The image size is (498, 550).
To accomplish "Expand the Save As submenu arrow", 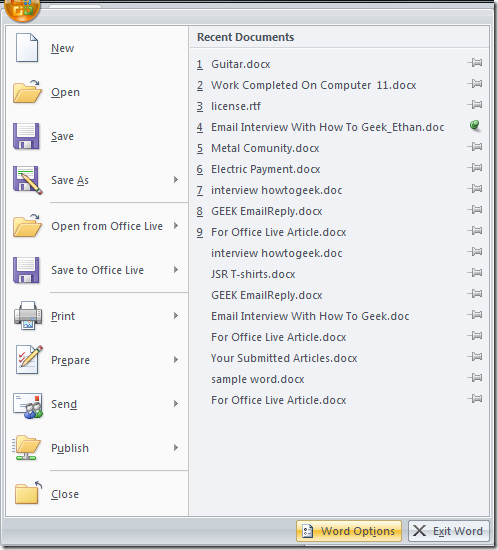I will 176,180.
